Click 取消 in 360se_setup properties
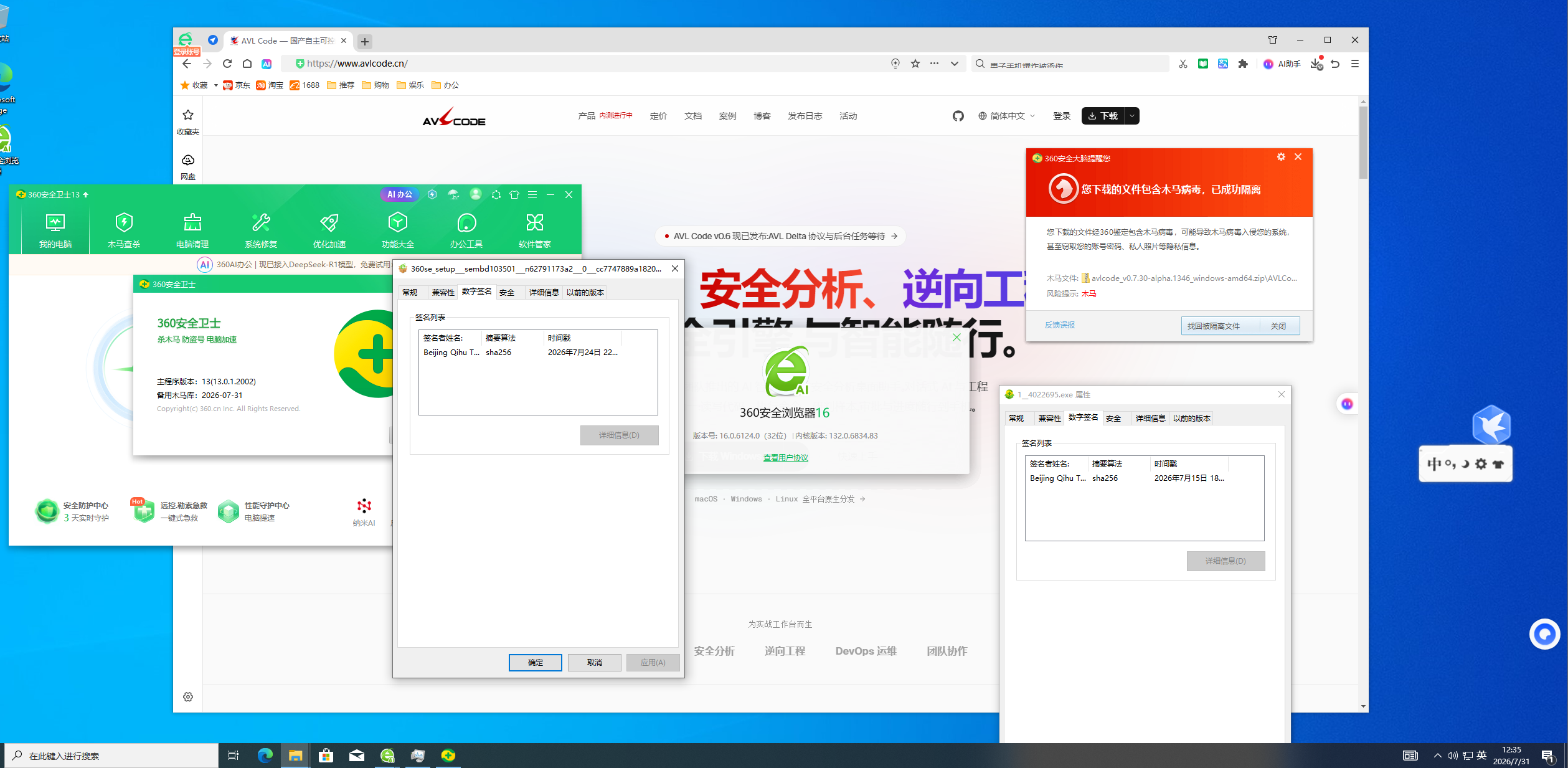 click(595, 662)
